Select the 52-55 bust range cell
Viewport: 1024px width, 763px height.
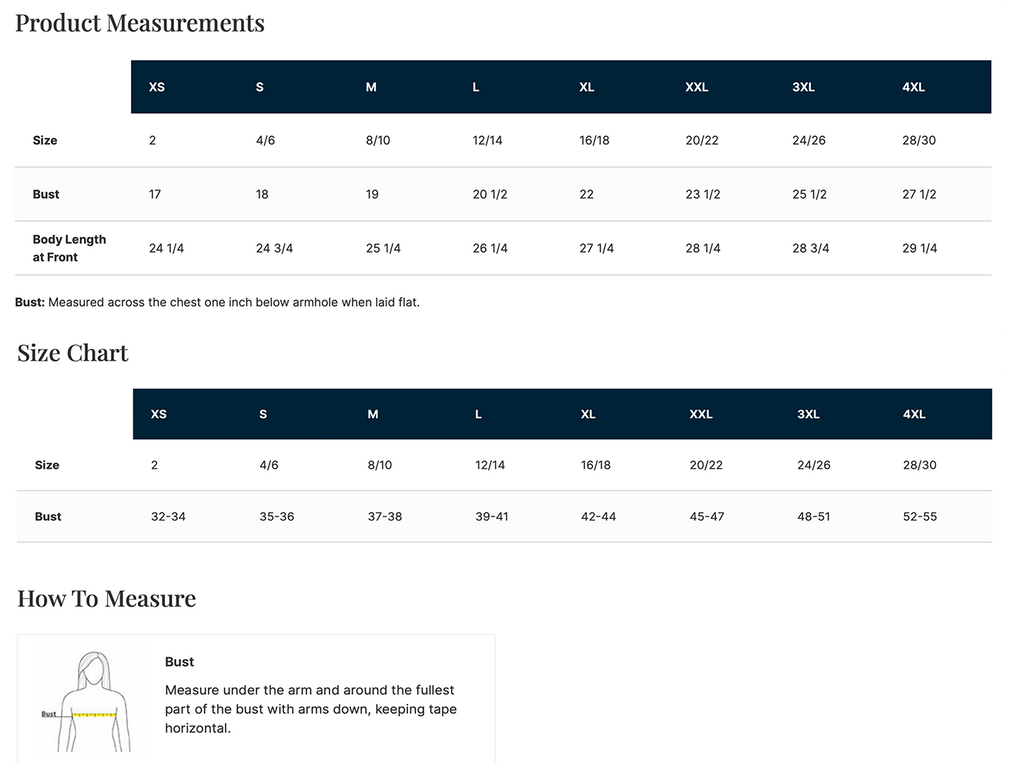tap(920, 516)
